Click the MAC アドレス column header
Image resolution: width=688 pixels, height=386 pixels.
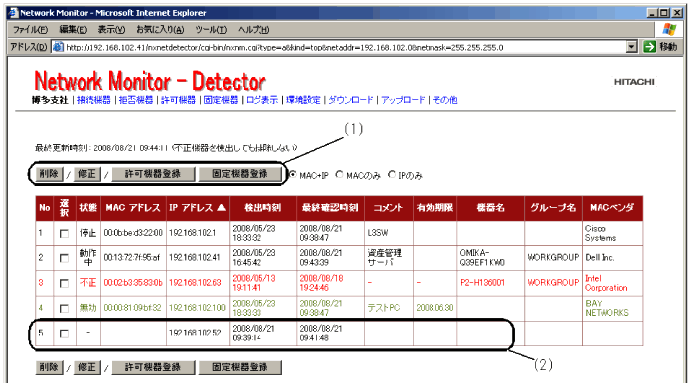tap(133, 208)
